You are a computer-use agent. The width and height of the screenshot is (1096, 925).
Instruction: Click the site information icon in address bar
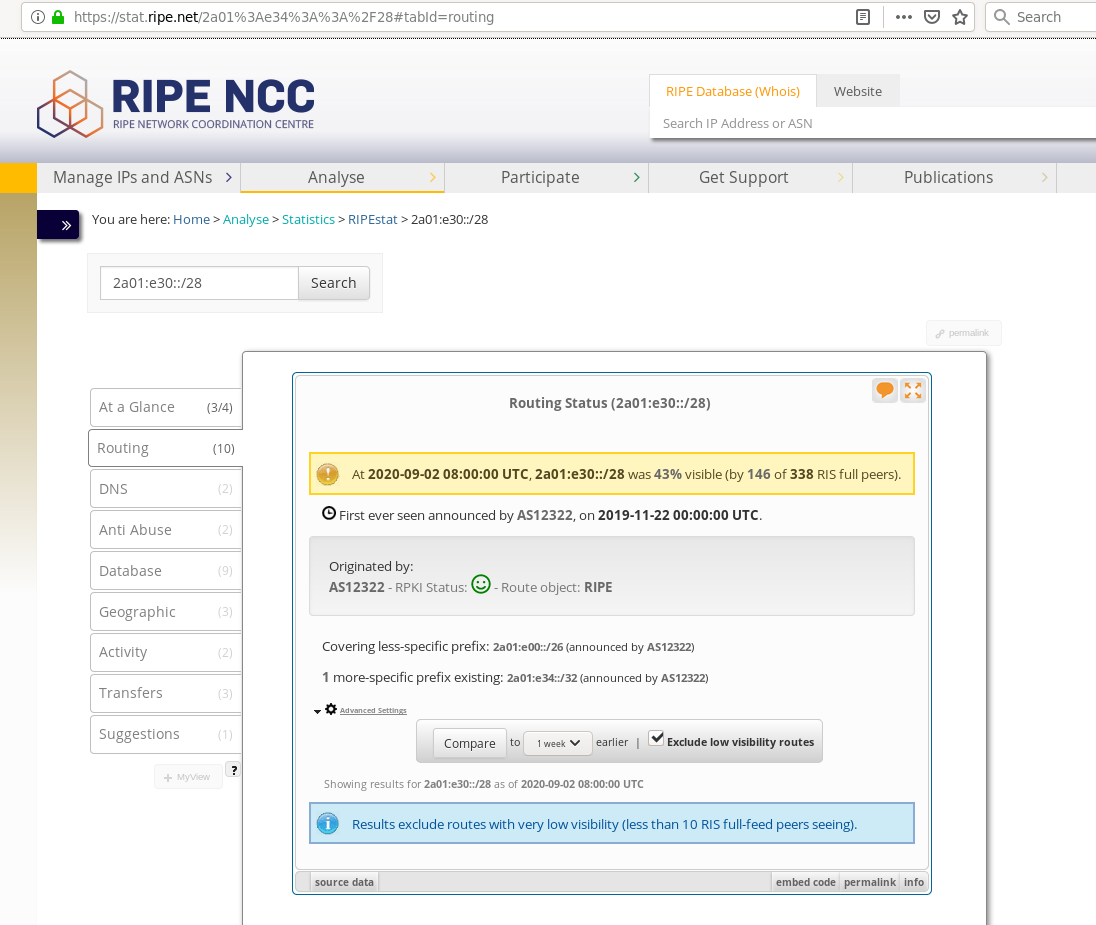coord(38,17)
